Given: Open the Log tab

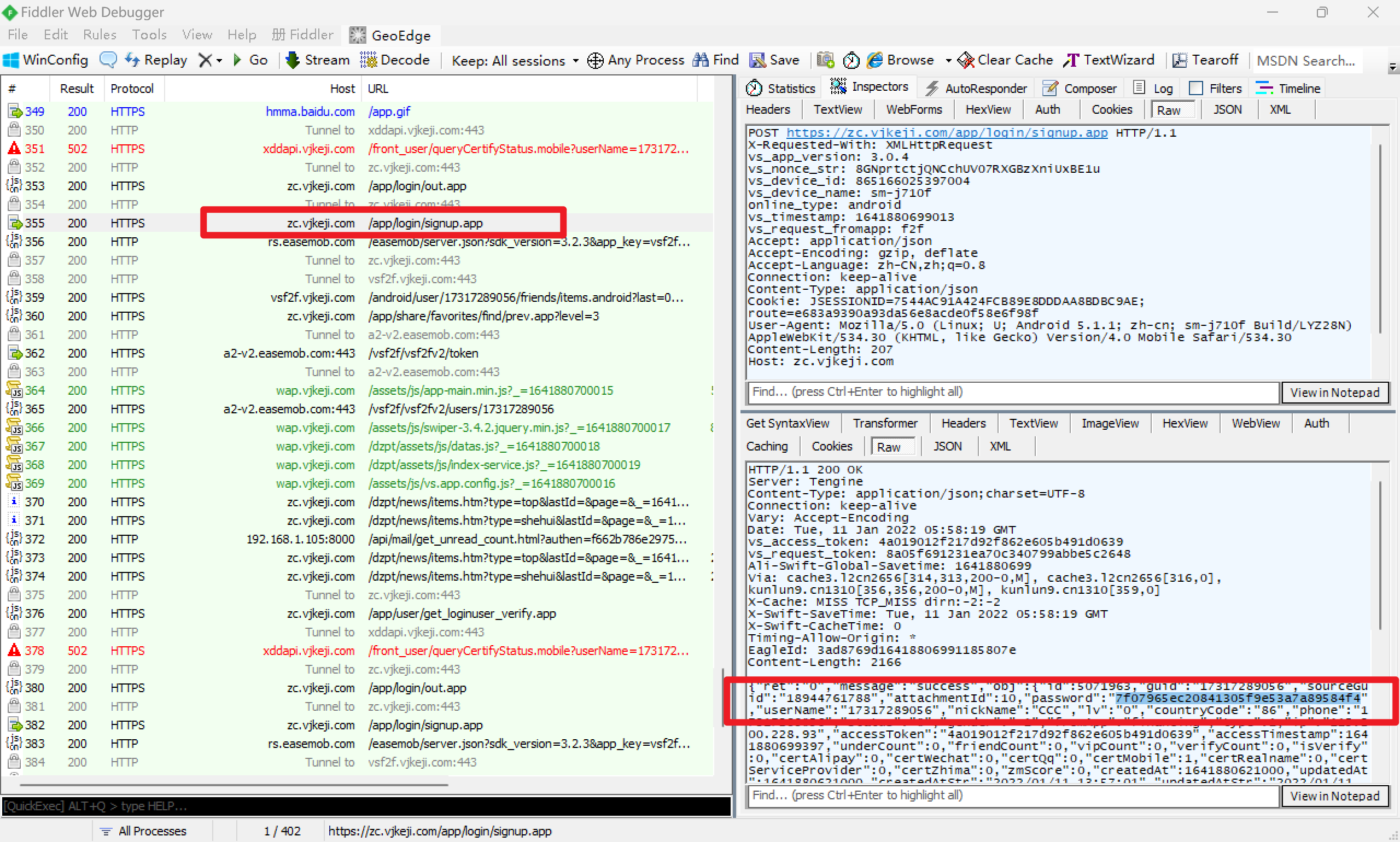Looking at the screenshot, I should point(1154,88).
